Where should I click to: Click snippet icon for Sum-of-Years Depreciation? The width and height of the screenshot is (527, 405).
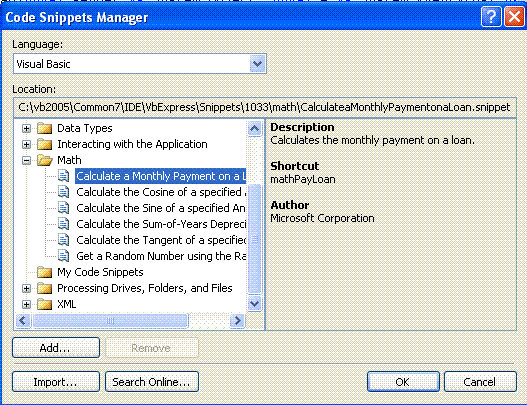click(x=64, y=224)
